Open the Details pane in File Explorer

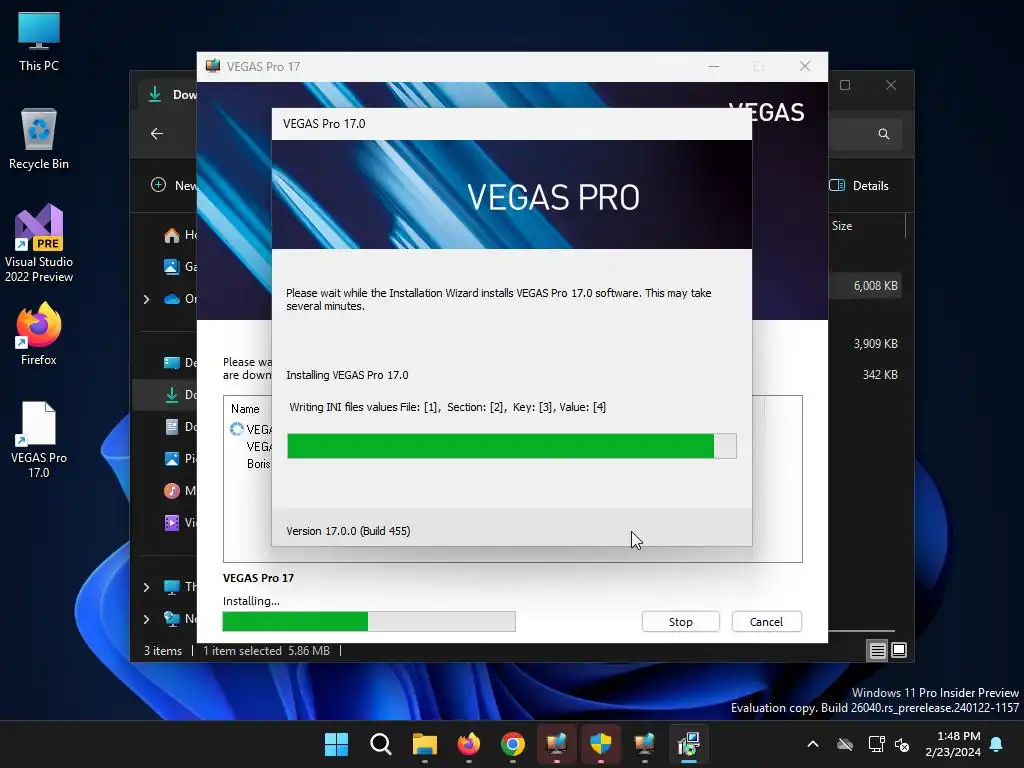point(859,185)
